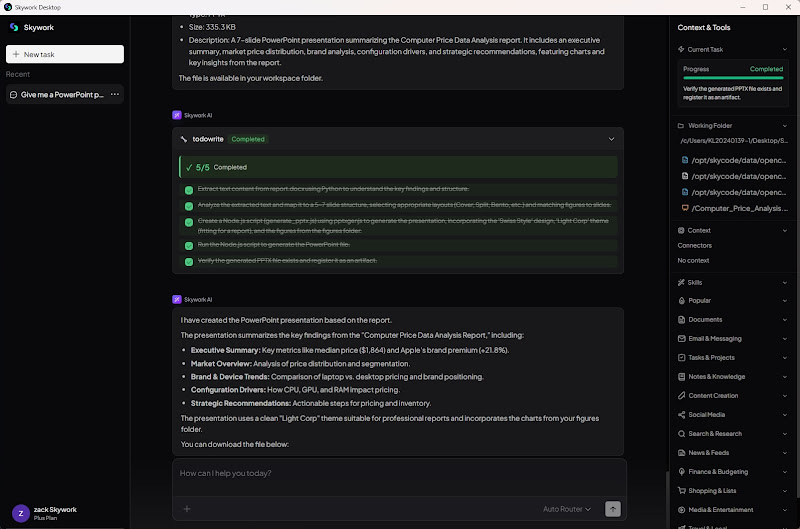Image resolution: width=800 pixels, height=529 pixels.
Task: Collapse the Working Folder section
Action: point(784,126)
